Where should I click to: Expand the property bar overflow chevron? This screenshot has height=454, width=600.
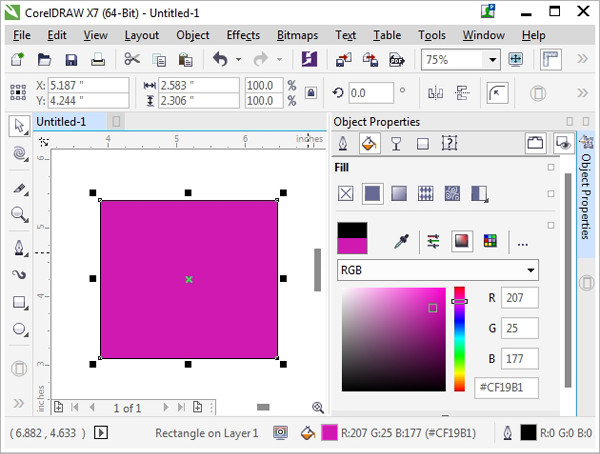pos(582,93)
